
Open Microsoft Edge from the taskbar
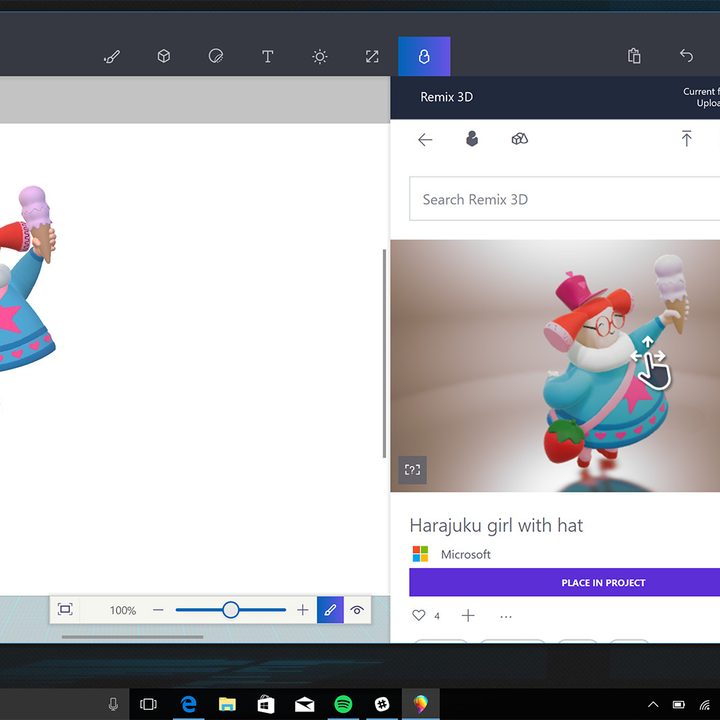point(188,703)
